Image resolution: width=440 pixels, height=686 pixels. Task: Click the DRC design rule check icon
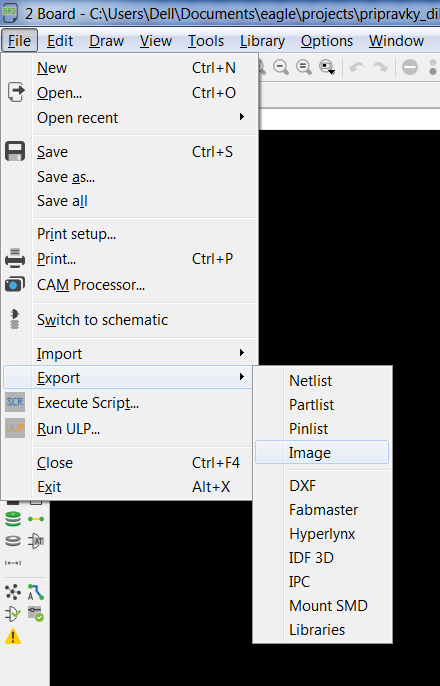(x=36, y=614)
